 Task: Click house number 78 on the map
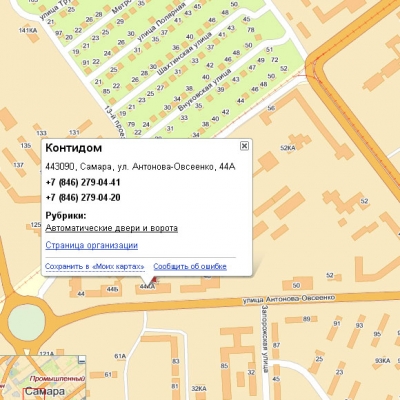[x=251, y=30]
